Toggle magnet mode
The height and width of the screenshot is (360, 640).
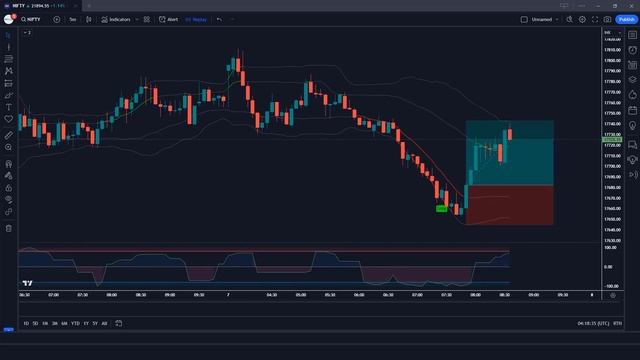tap(8, 164)
